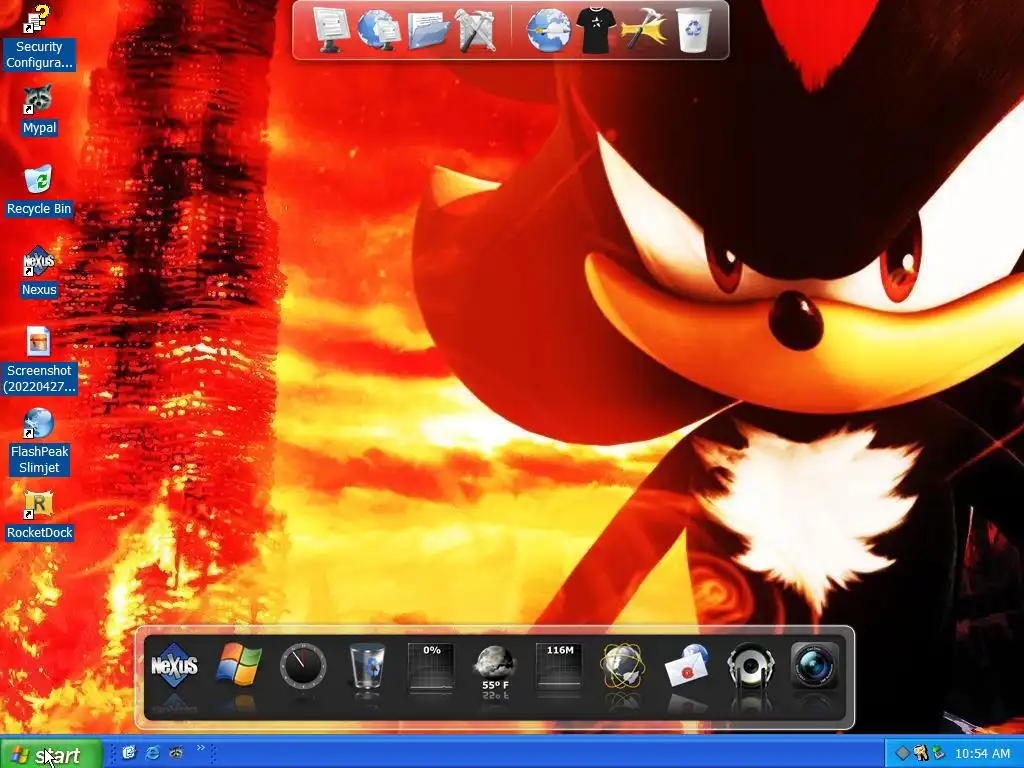Screen dimensions: 1024x768
Task: Click the blue globe icon in top dock
Action: point(549,30)
